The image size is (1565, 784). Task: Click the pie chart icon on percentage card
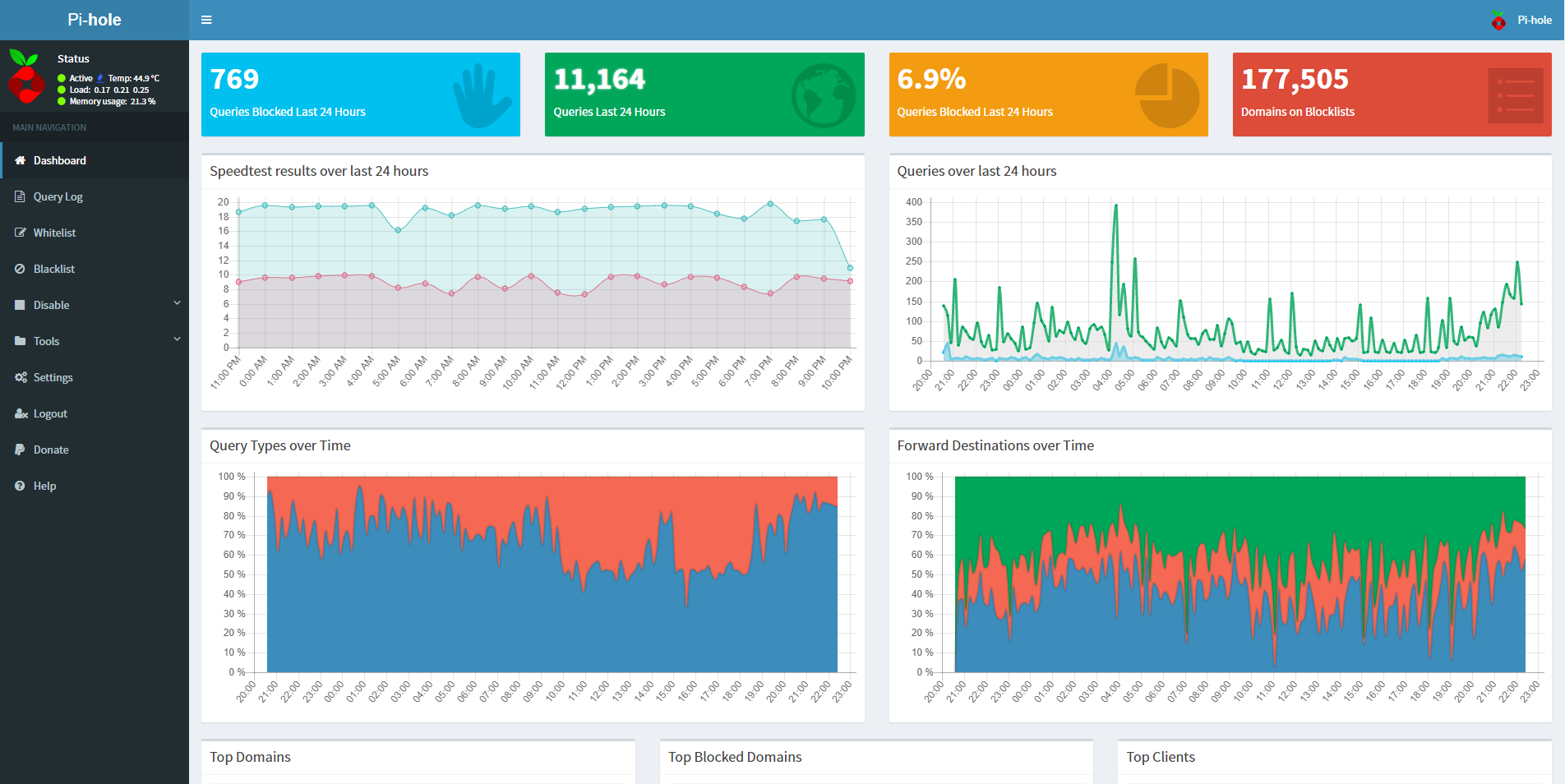[1167, 95]
